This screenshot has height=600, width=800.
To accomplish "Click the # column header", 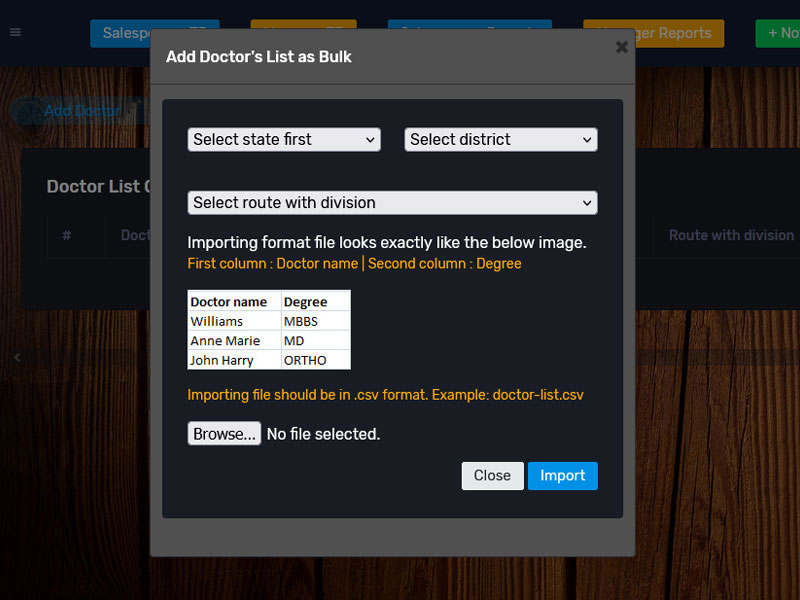I will [x=67, y=236].
